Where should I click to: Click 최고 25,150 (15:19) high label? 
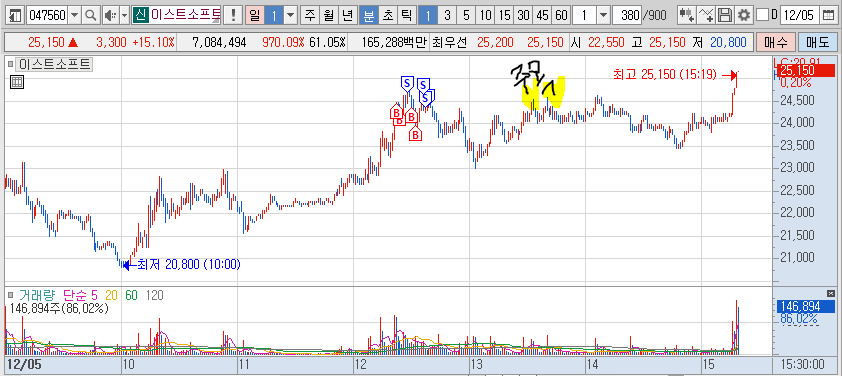[666, 75]
